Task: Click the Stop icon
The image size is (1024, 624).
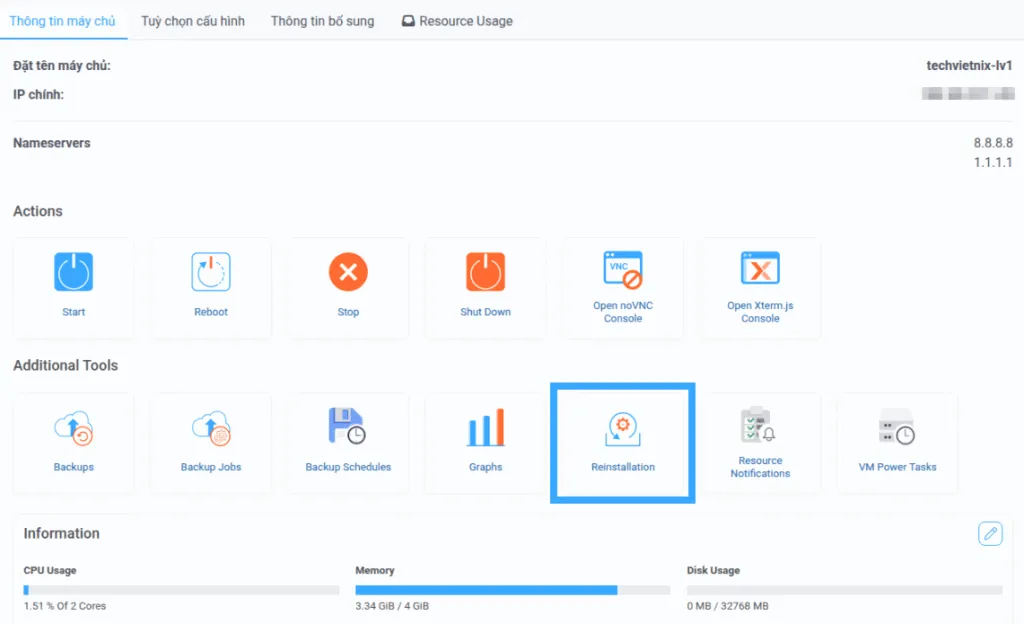Action: point(347,271)
